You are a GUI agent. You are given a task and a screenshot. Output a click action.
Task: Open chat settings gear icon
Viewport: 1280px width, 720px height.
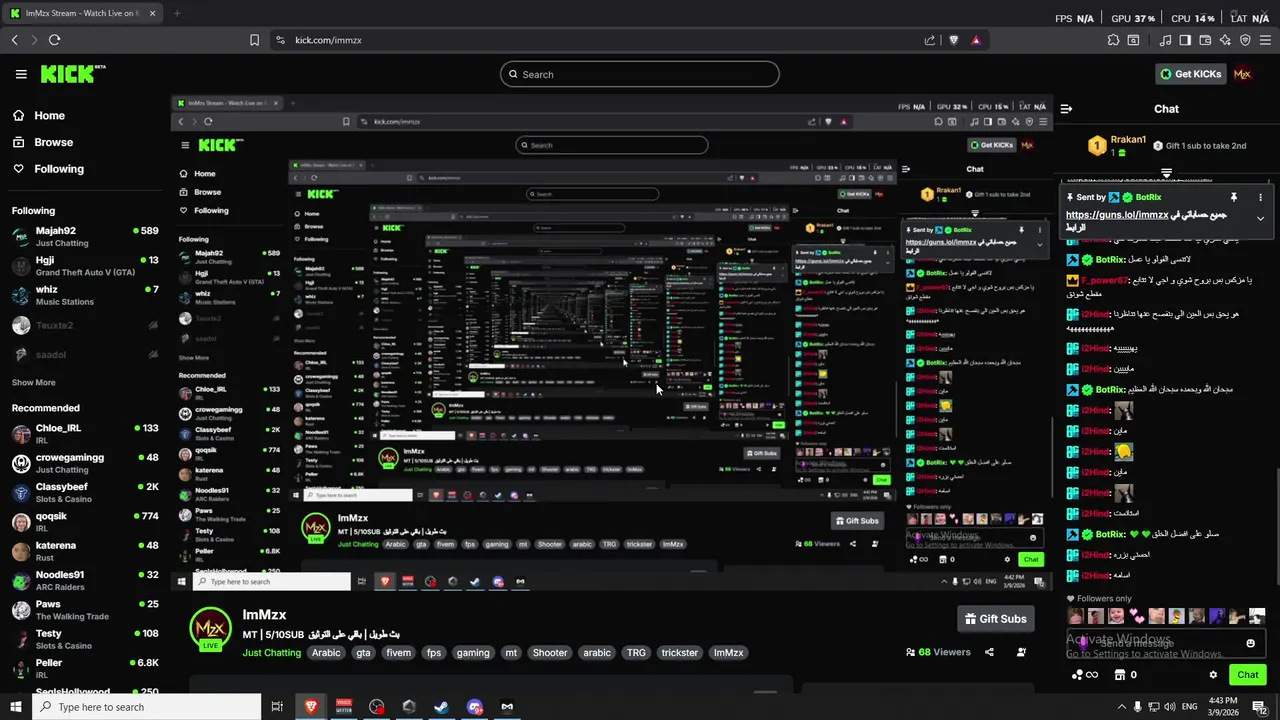[x=1213, y=675]
